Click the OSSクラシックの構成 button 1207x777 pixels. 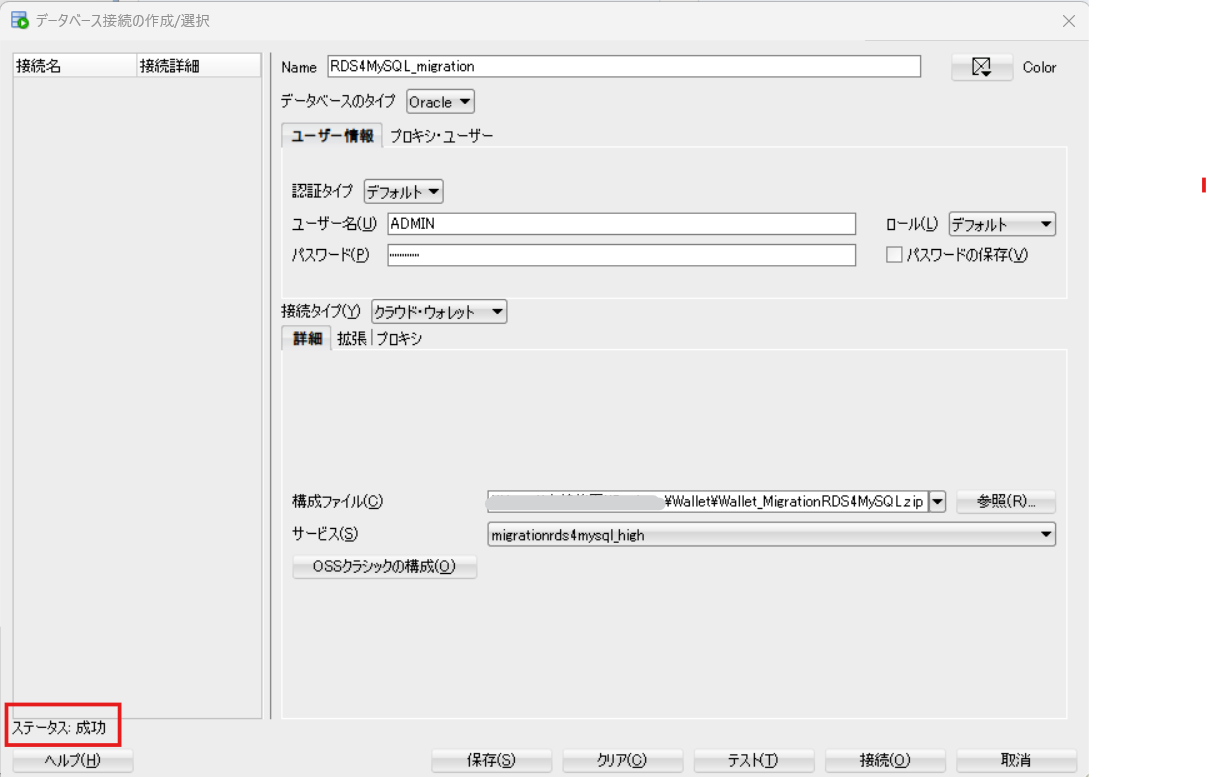pyautogui.click(x=384, y=567)
